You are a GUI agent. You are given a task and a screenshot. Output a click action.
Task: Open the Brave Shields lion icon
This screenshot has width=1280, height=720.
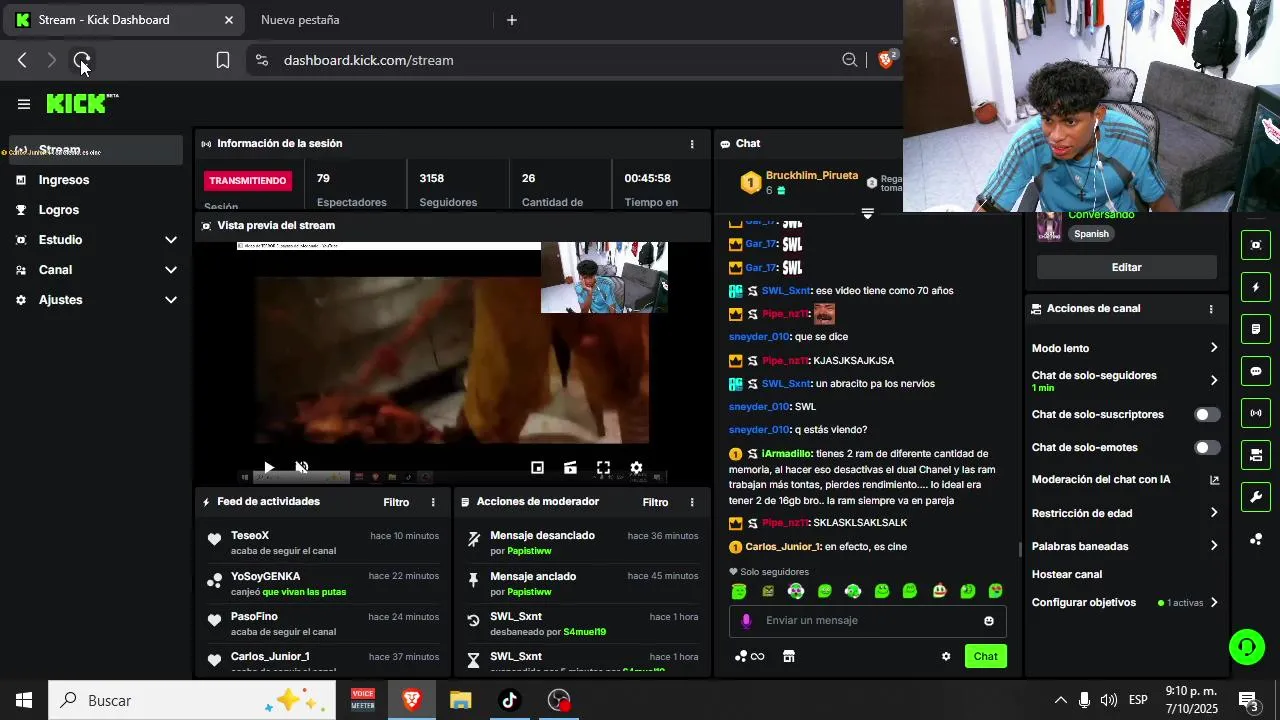(x=885, y=60)
